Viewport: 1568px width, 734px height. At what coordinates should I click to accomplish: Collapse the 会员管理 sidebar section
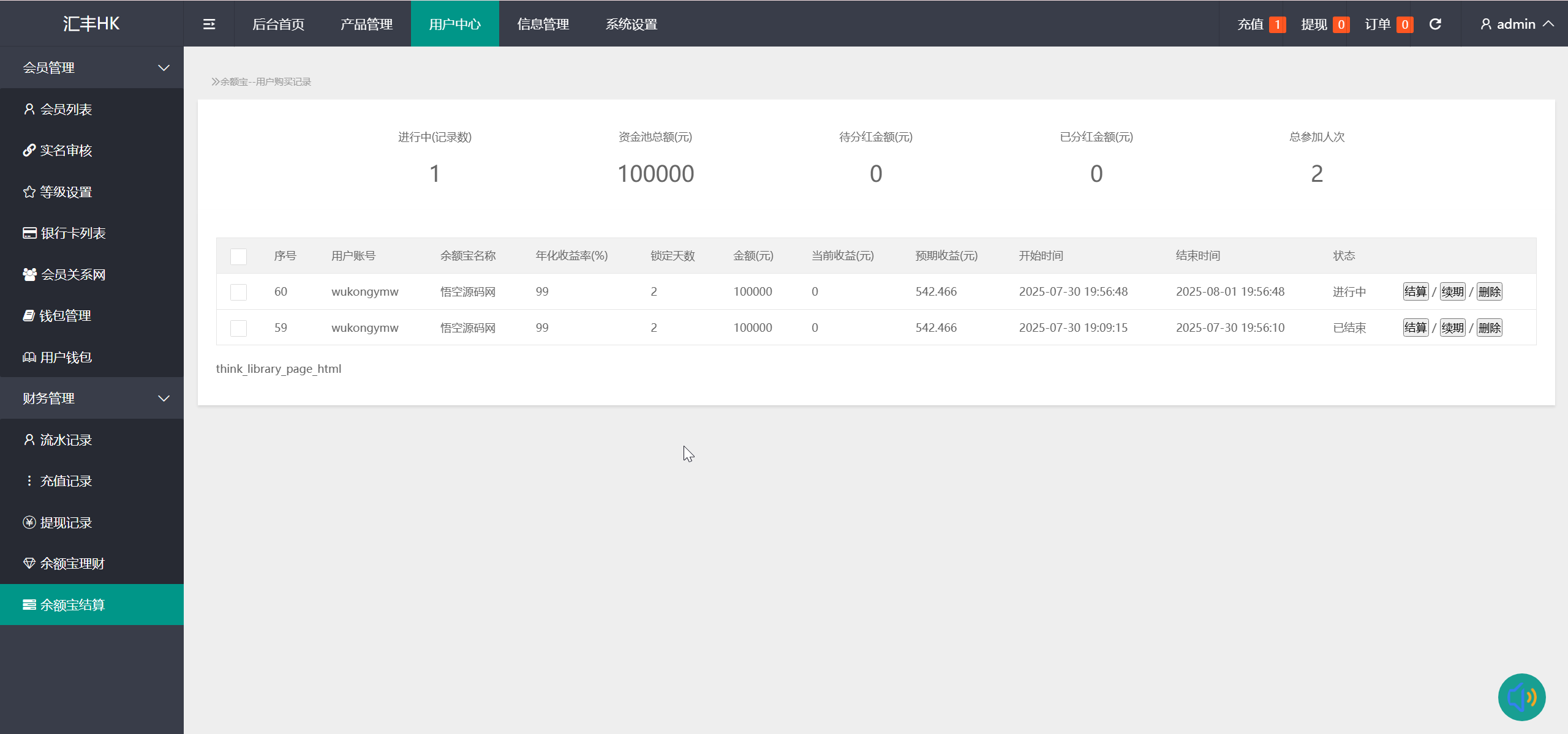click(x=92, y=68)
